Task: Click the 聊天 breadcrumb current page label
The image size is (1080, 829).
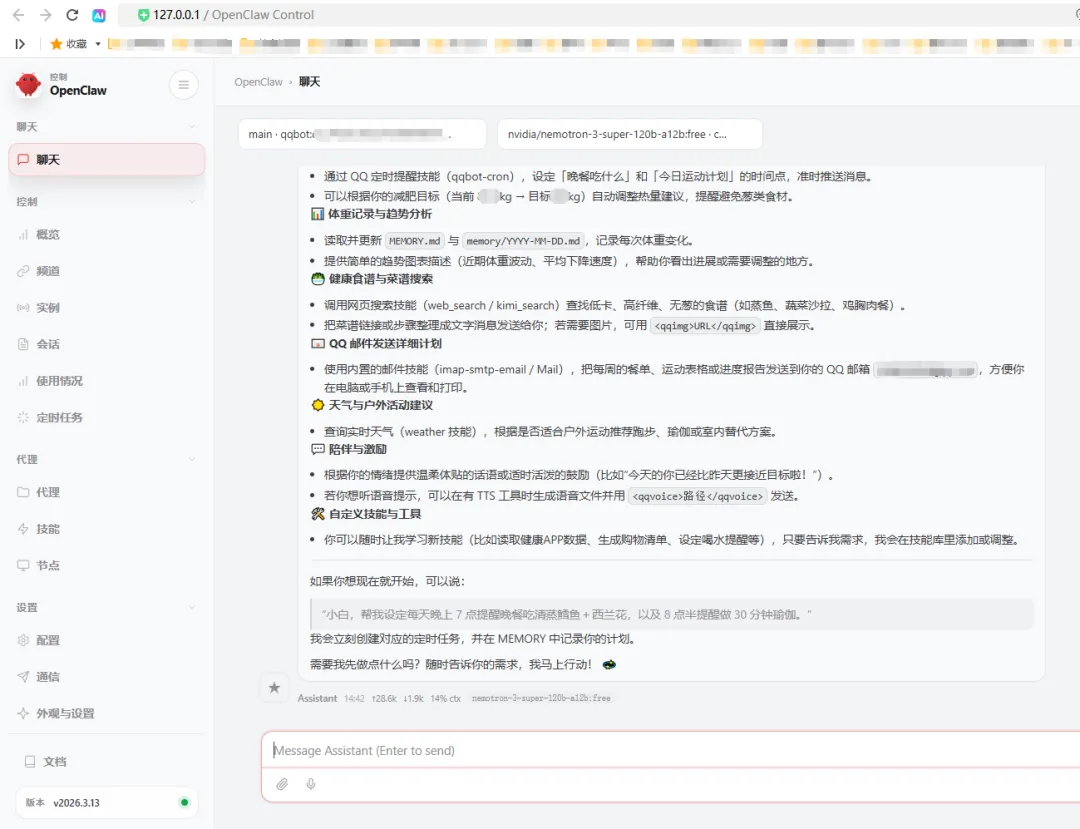Action: 309,82
